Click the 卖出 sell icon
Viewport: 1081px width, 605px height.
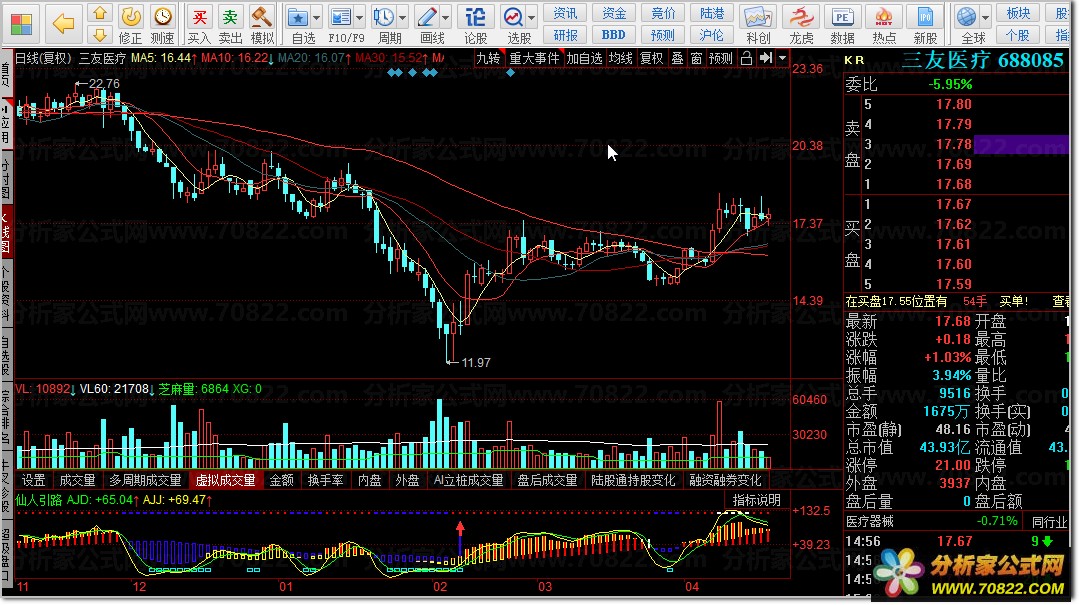(230, 24)
